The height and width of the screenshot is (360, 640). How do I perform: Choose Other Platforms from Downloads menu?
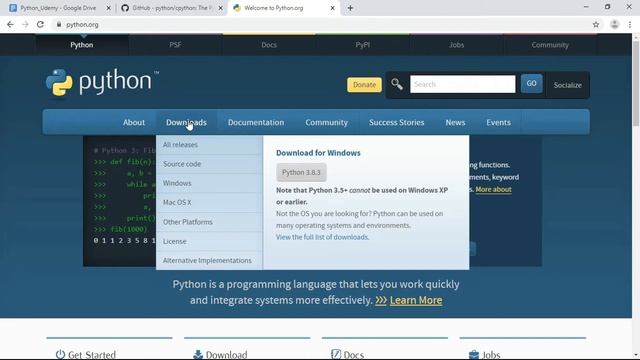[209, 222]
